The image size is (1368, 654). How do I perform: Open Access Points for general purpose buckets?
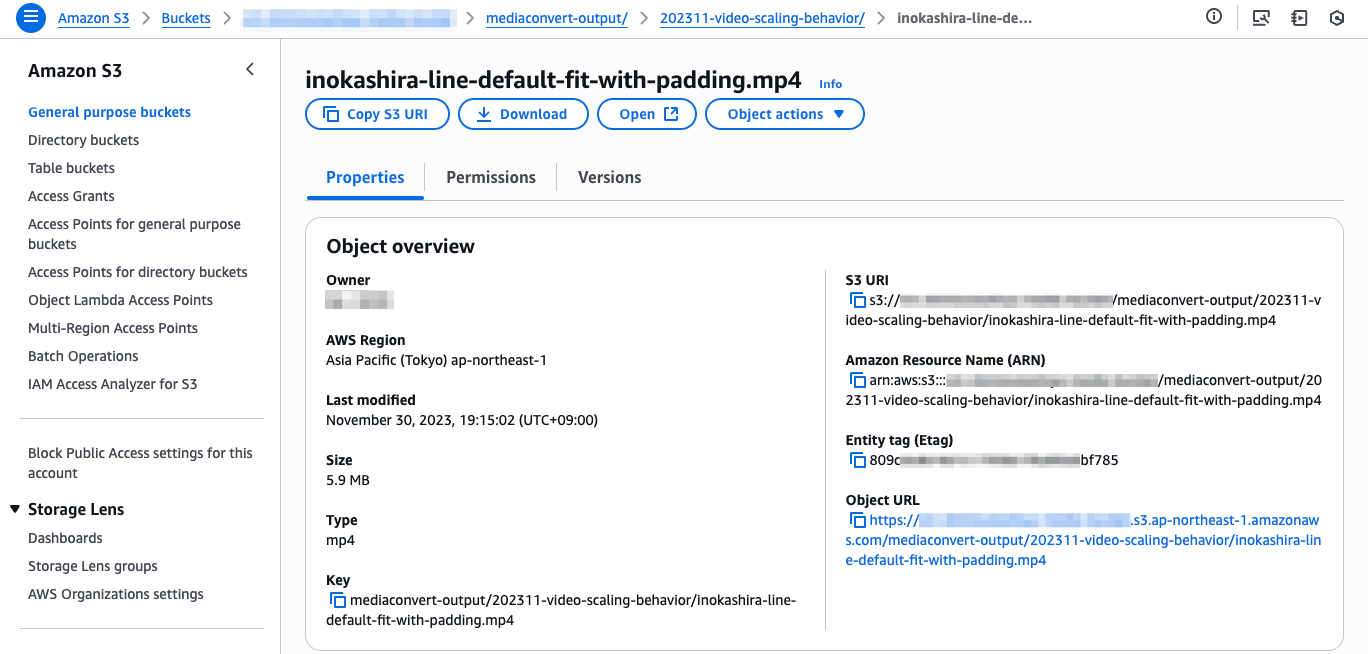(134, 234)
